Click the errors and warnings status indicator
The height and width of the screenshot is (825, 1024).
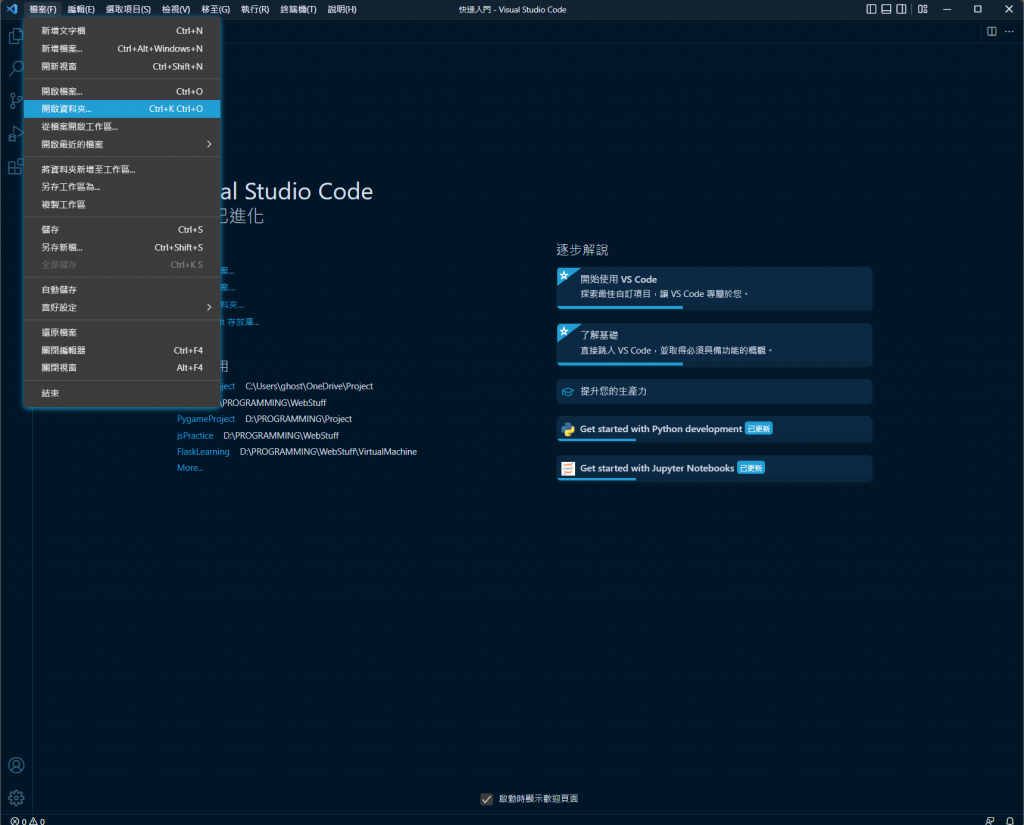click(27, 821)
